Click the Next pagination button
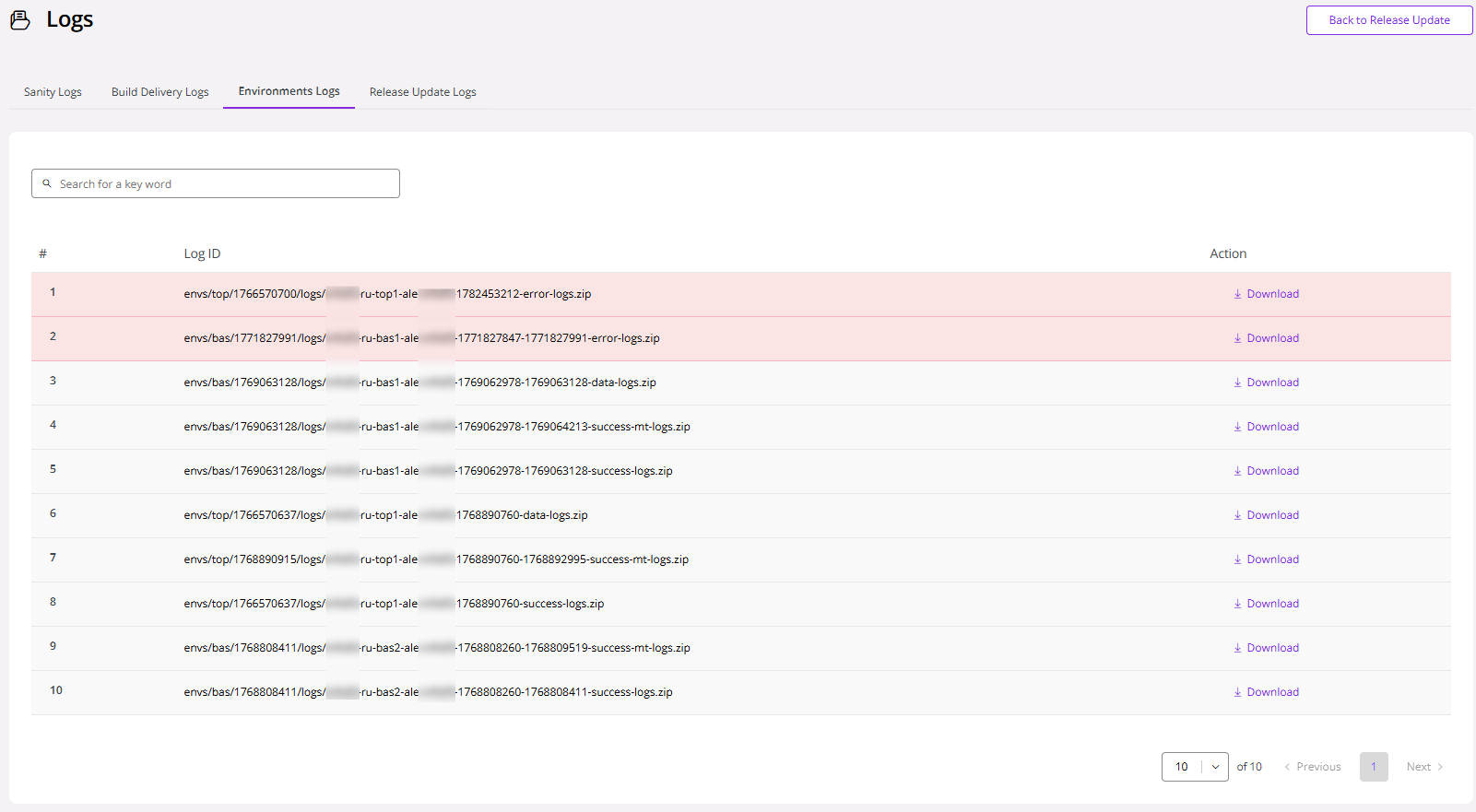The width and height of the screenshot is (1476, 812). point(1425,767)
